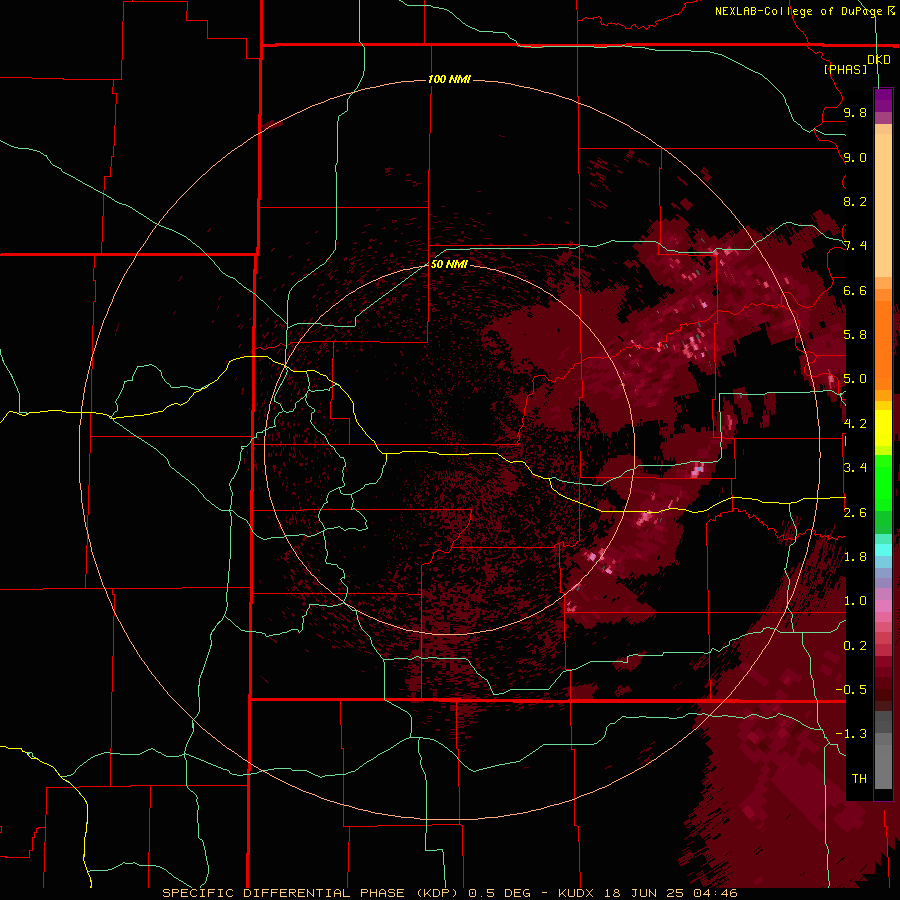
Task: Click the "50 NMI" range ring label
Action: pyautogui.click(x=449, y=264)
